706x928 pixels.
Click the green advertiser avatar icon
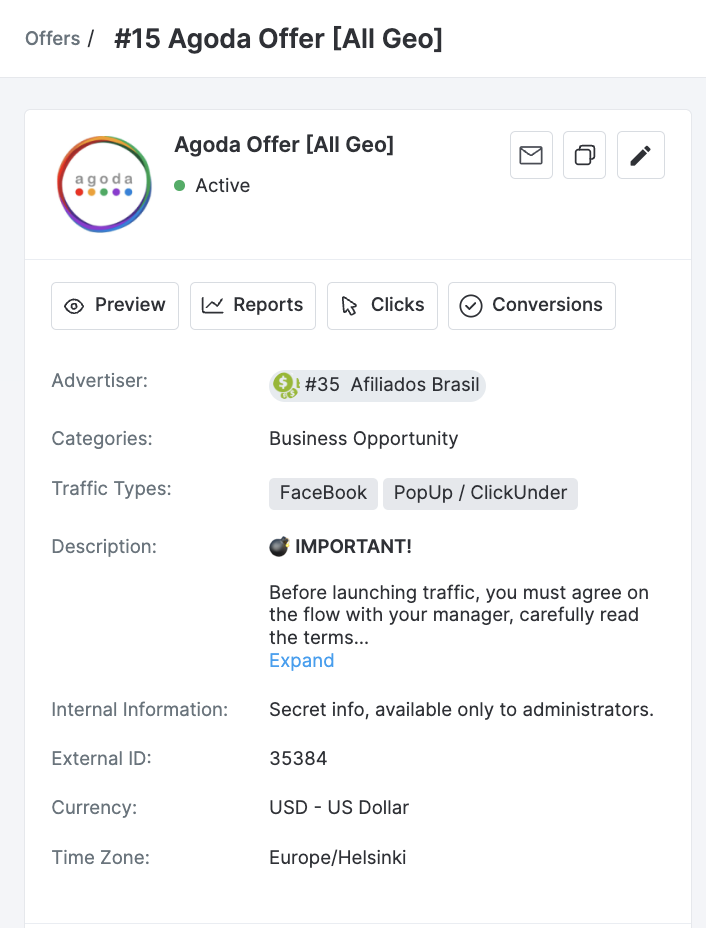[x=285, y=385]
